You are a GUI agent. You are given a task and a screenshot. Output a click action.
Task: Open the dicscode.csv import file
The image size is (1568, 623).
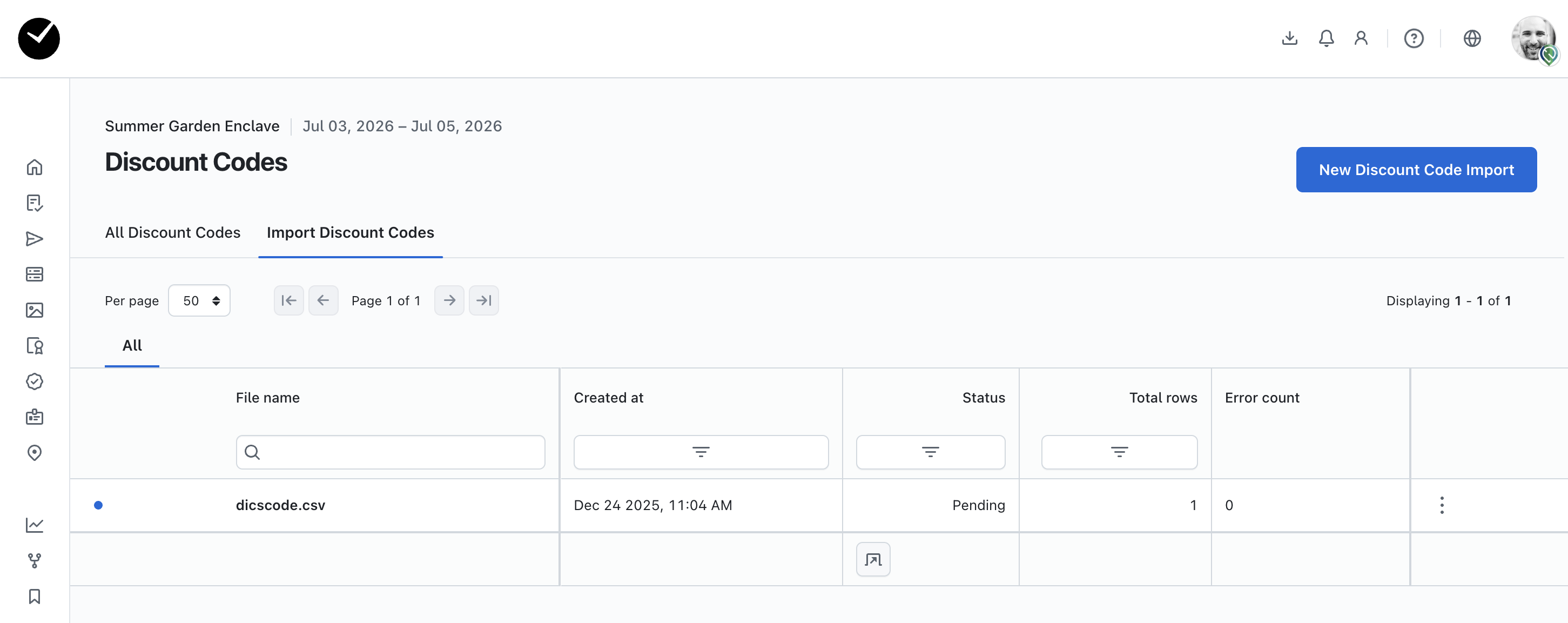[x=280, y=505]
